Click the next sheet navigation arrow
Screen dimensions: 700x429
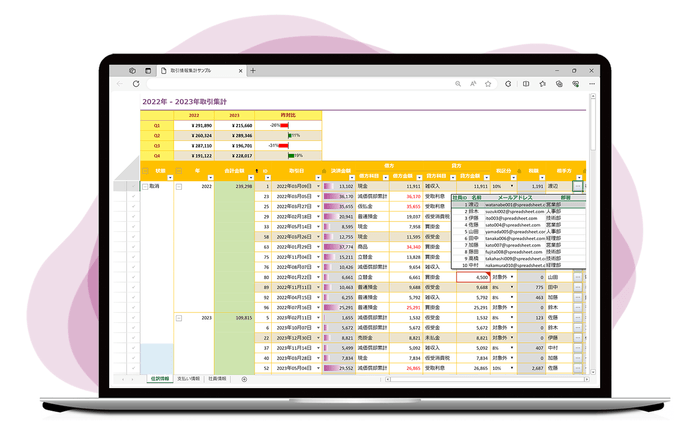coord(132,379)
